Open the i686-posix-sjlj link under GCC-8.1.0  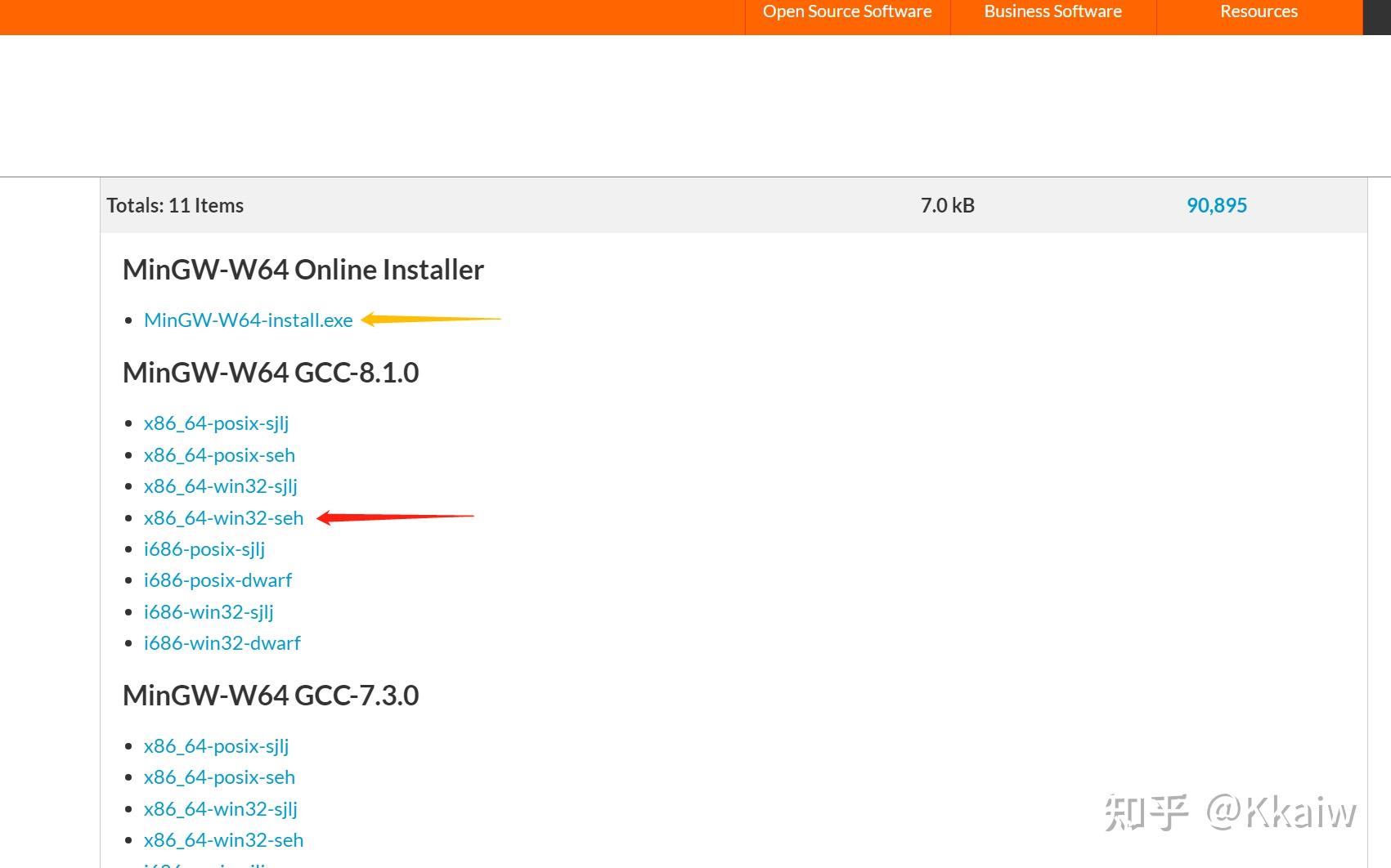click(x=204, y=549)
